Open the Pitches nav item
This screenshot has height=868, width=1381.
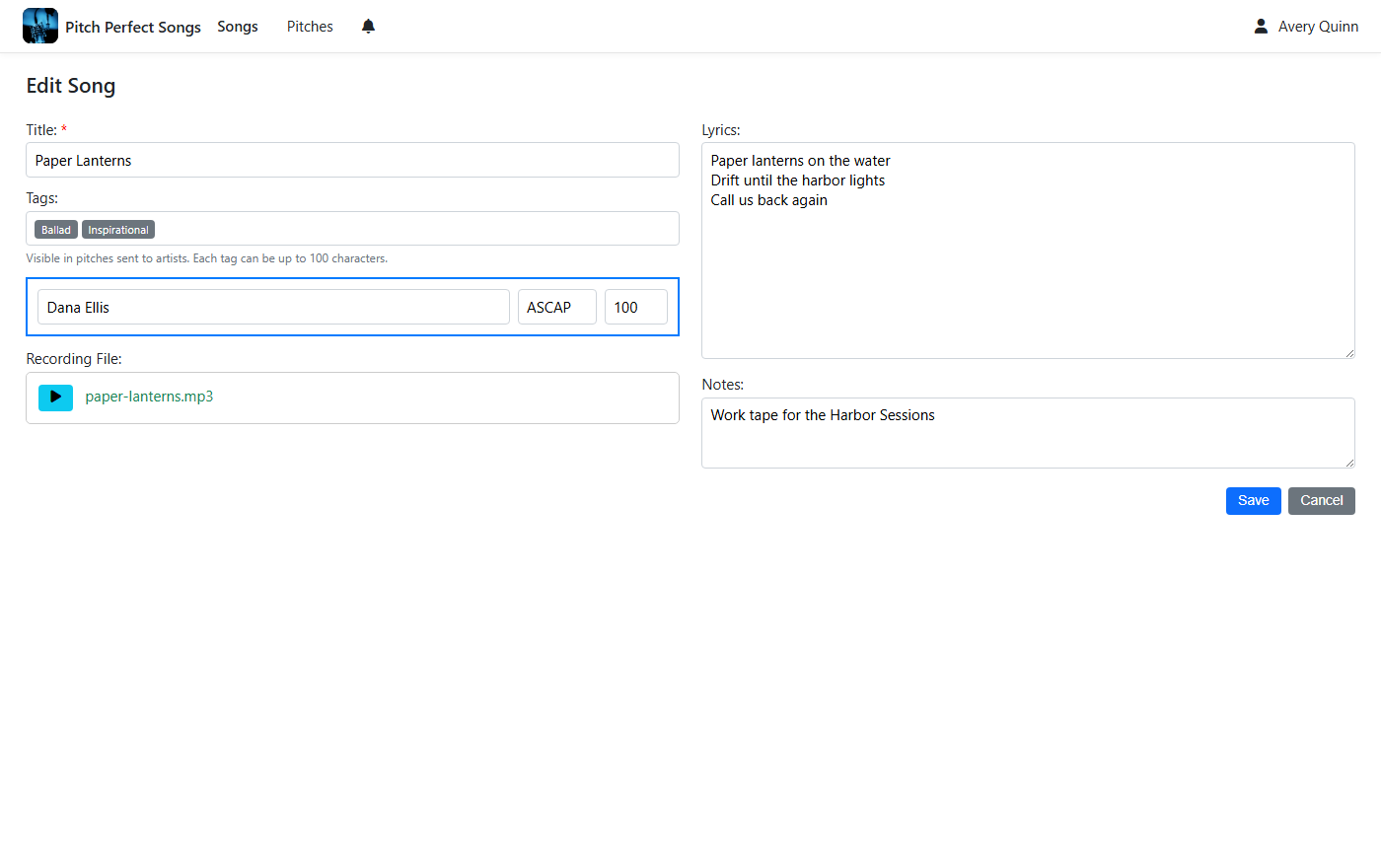pos(310,27)
